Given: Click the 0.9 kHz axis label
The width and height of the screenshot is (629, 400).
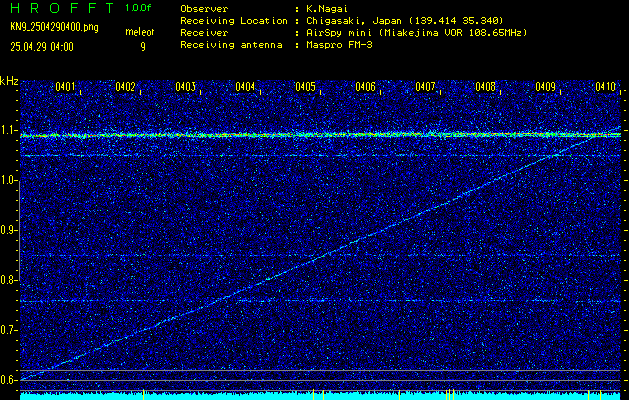Looking at the screenshot, I should coord(8,230).
